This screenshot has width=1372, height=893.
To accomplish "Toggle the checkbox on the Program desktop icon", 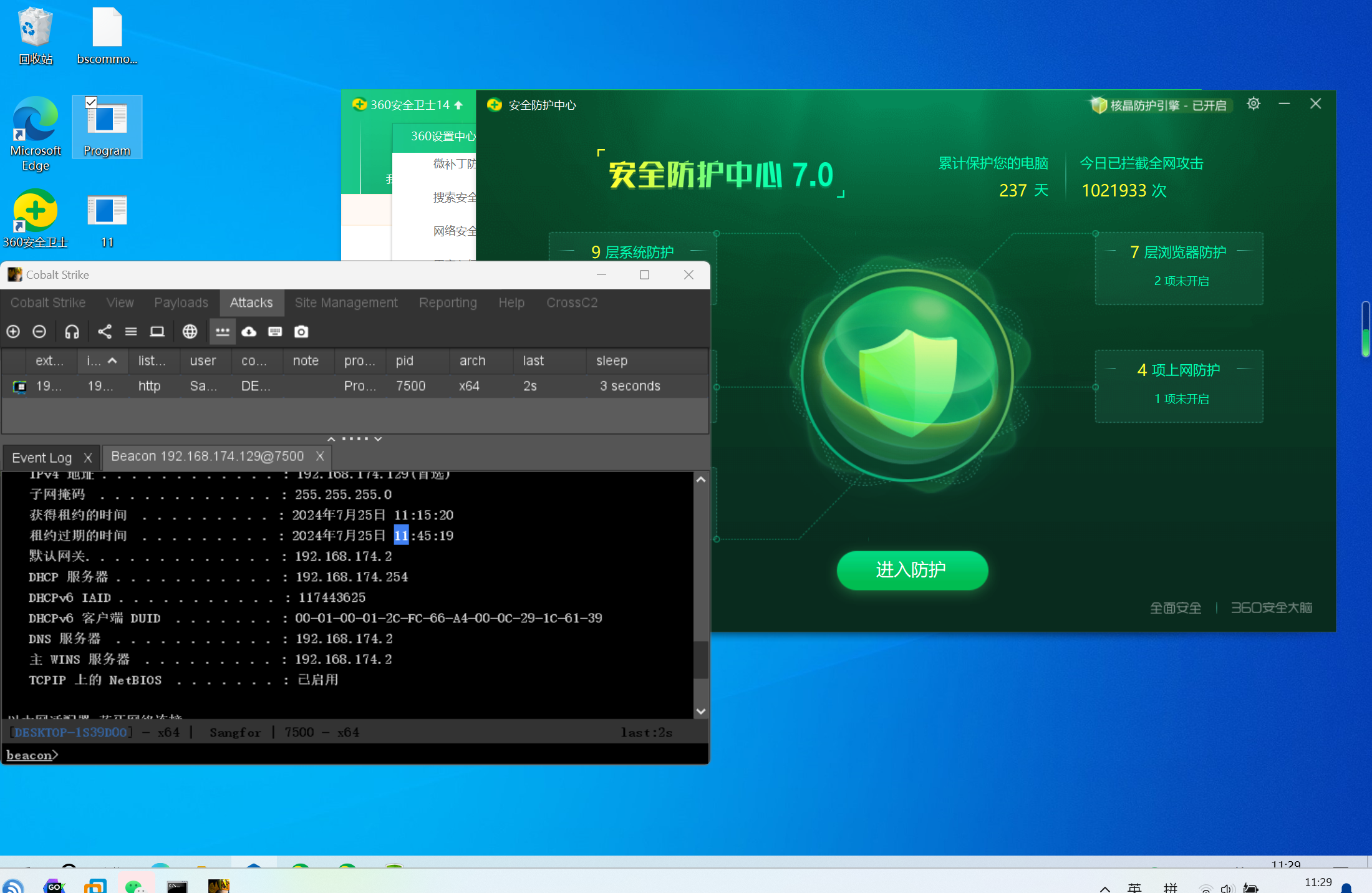I will coord(91,102).
